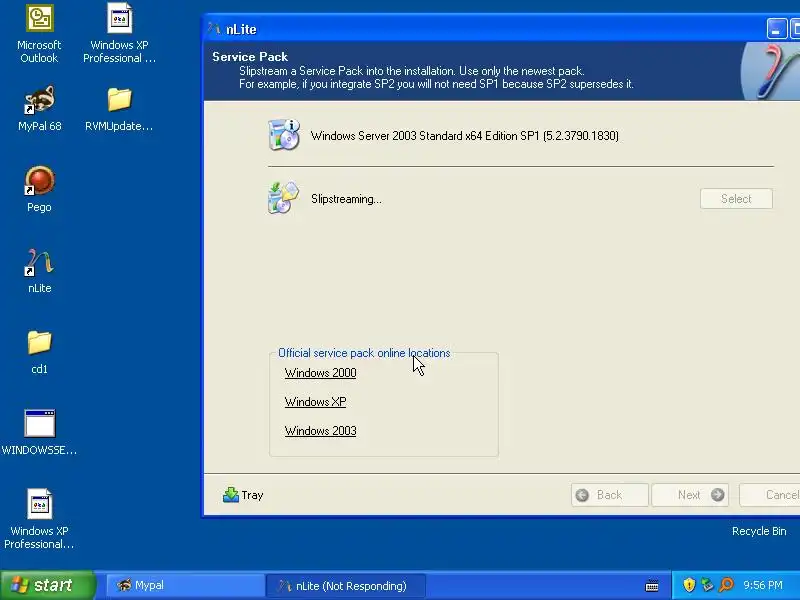Click the Select button
Screen dimensions: 800x600
pyautogui.click(x=736, y=198)
